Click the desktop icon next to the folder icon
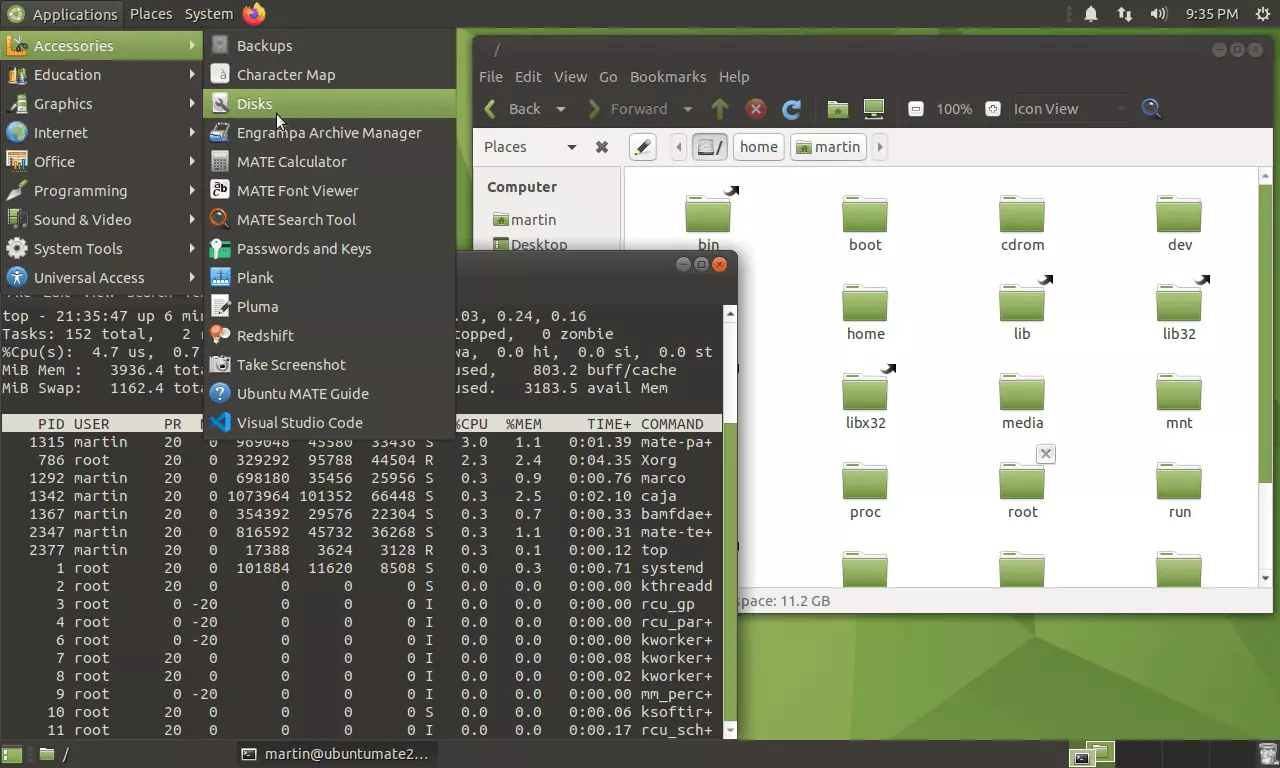 point(874,108)
